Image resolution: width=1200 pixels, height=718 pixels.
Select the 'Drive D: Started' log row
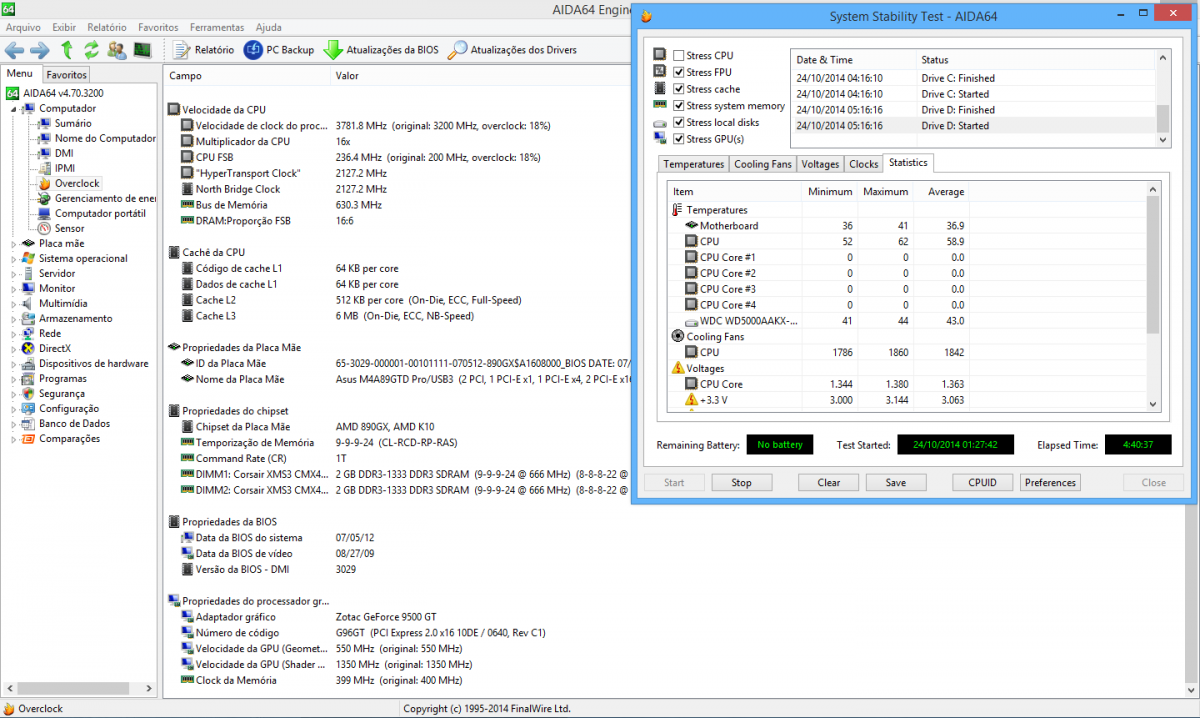point(973,126)
